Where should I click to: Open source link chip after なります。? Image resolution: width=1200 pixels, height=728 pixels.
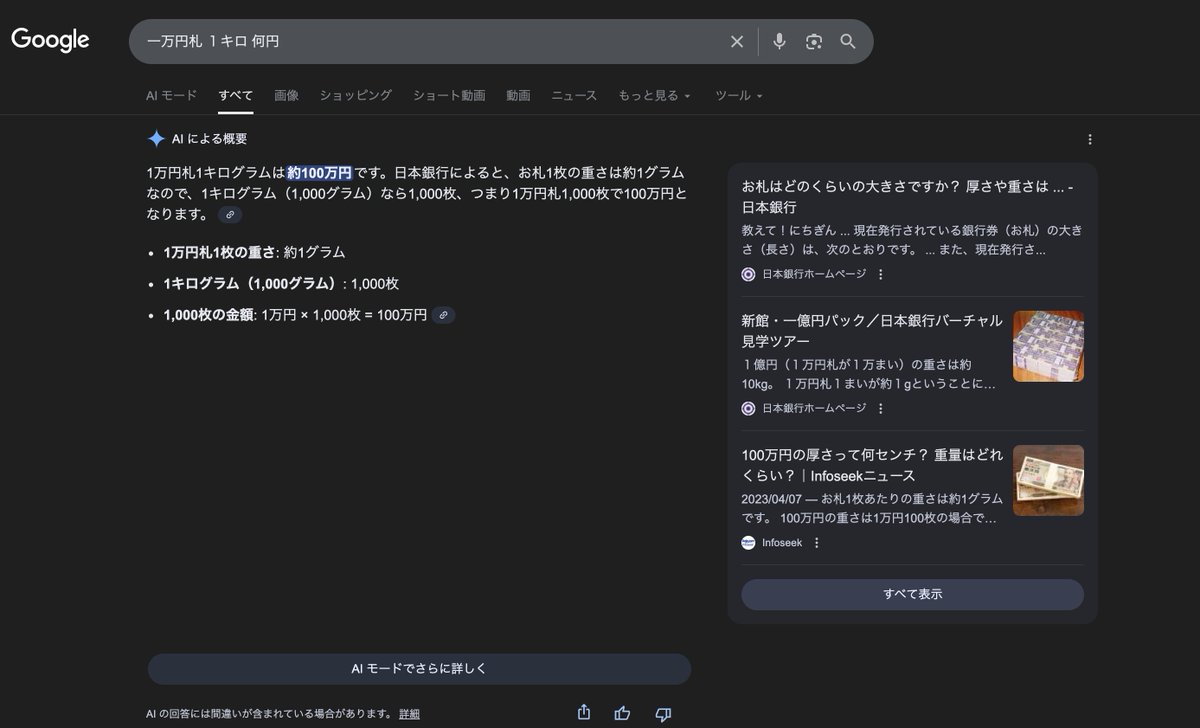[230, 214]
